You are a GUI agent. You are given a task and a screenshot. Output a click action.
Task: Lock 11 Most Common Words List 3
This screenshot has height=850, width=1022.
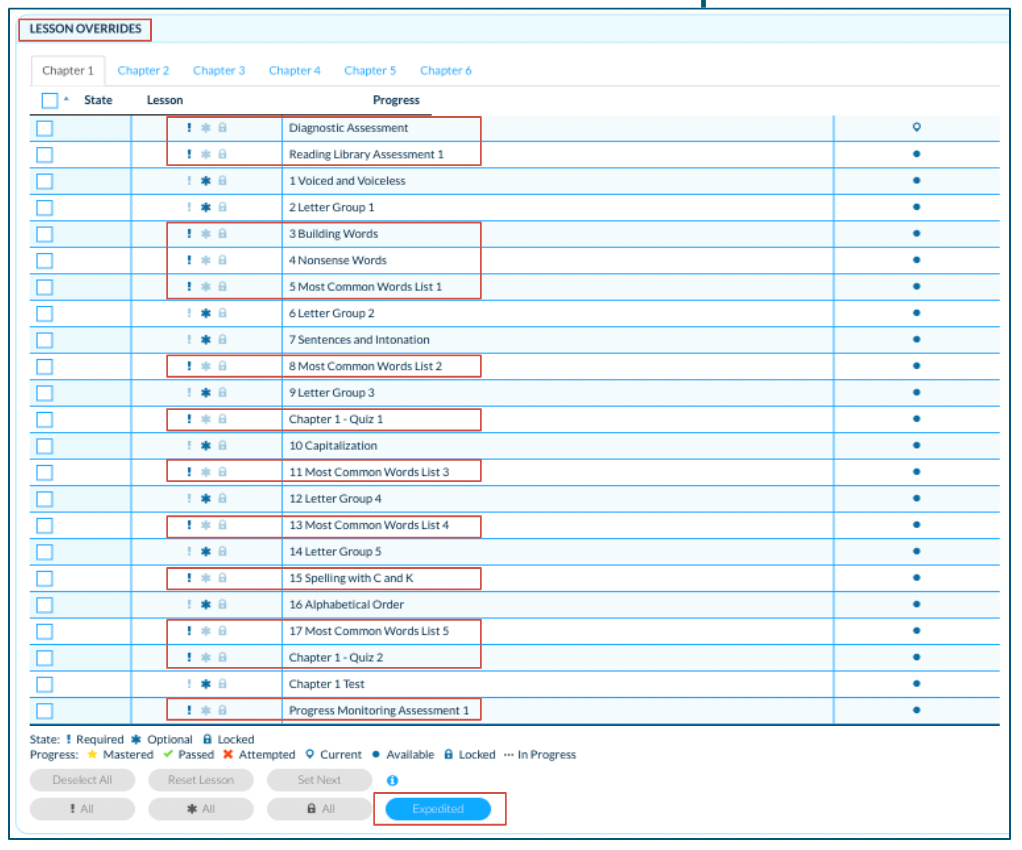[x=222, y=472]
